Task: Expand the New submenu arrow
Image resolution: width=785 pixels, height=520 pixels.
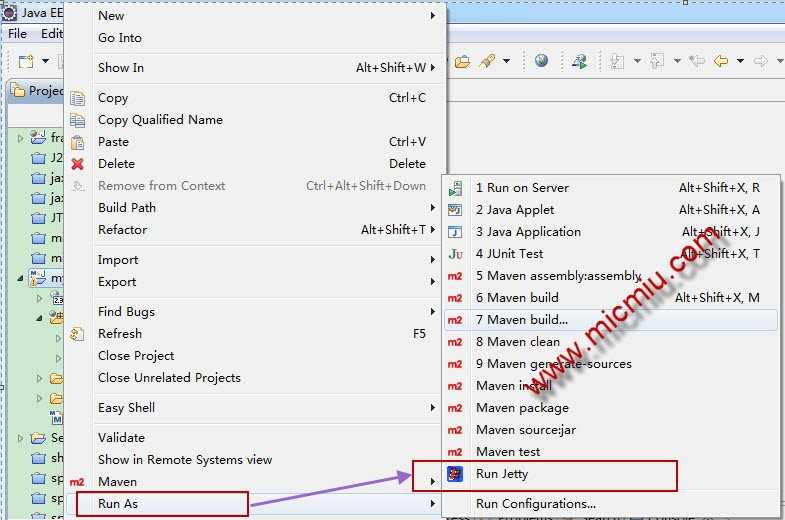Action: 433,16
